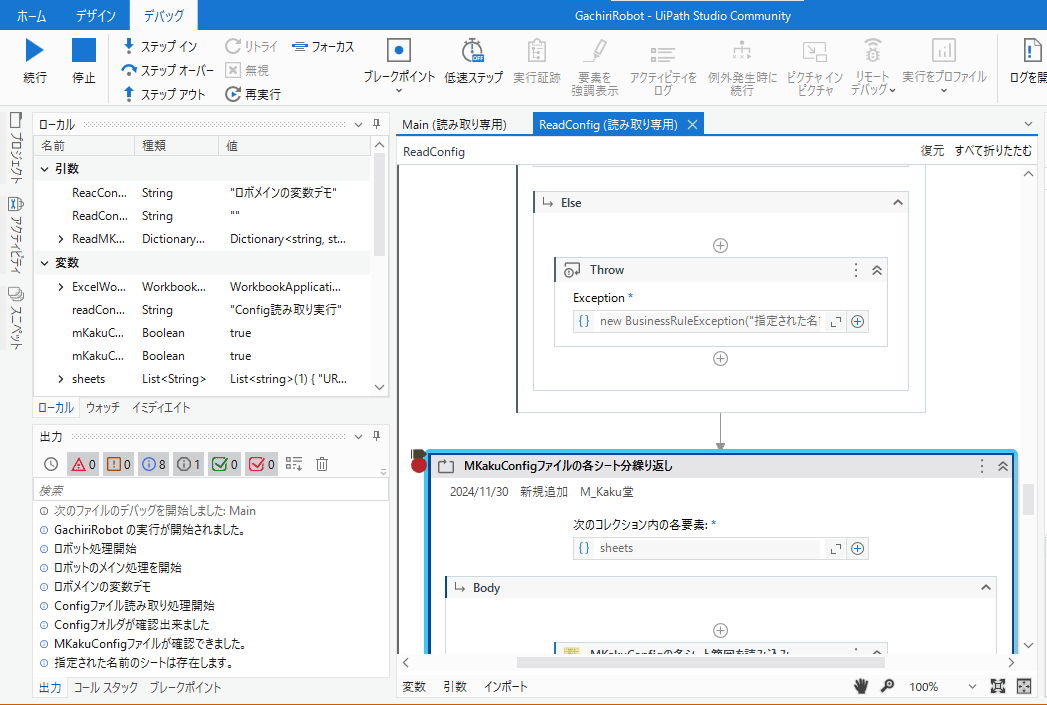This screenshot has height=705, width=1047.
Task: Toggle warning filter in 出力 panel
Action: [118, 464]
